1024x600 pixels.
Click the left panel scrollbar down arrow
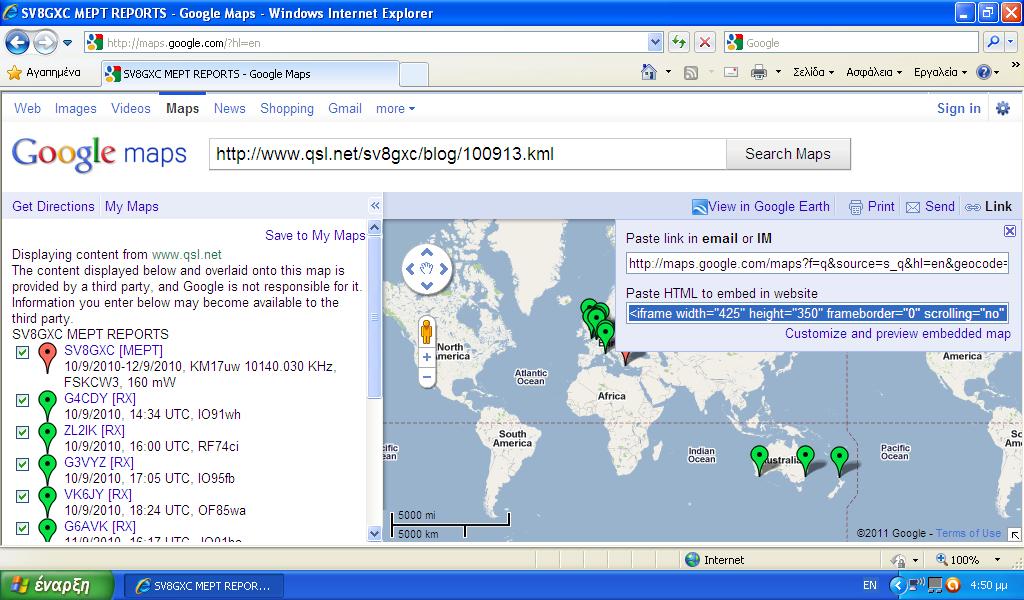[374, 533]
